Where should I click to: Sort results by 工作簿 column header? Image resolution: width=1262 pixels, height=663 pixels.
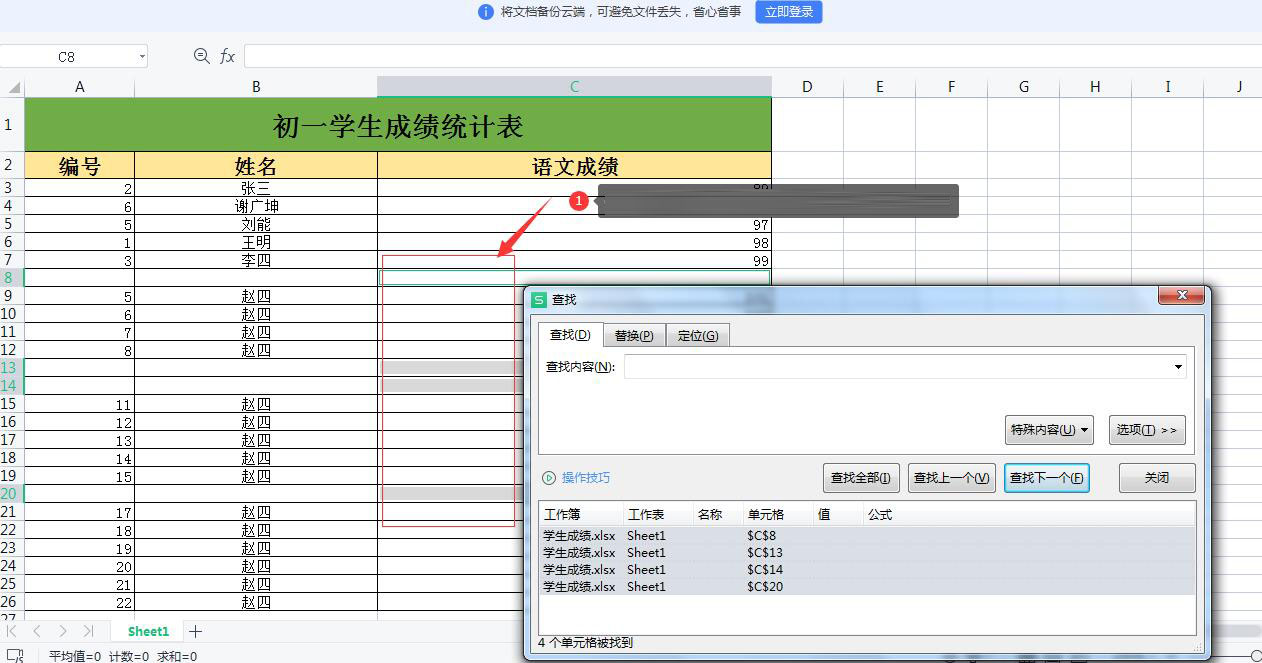[x=581, y=514]
